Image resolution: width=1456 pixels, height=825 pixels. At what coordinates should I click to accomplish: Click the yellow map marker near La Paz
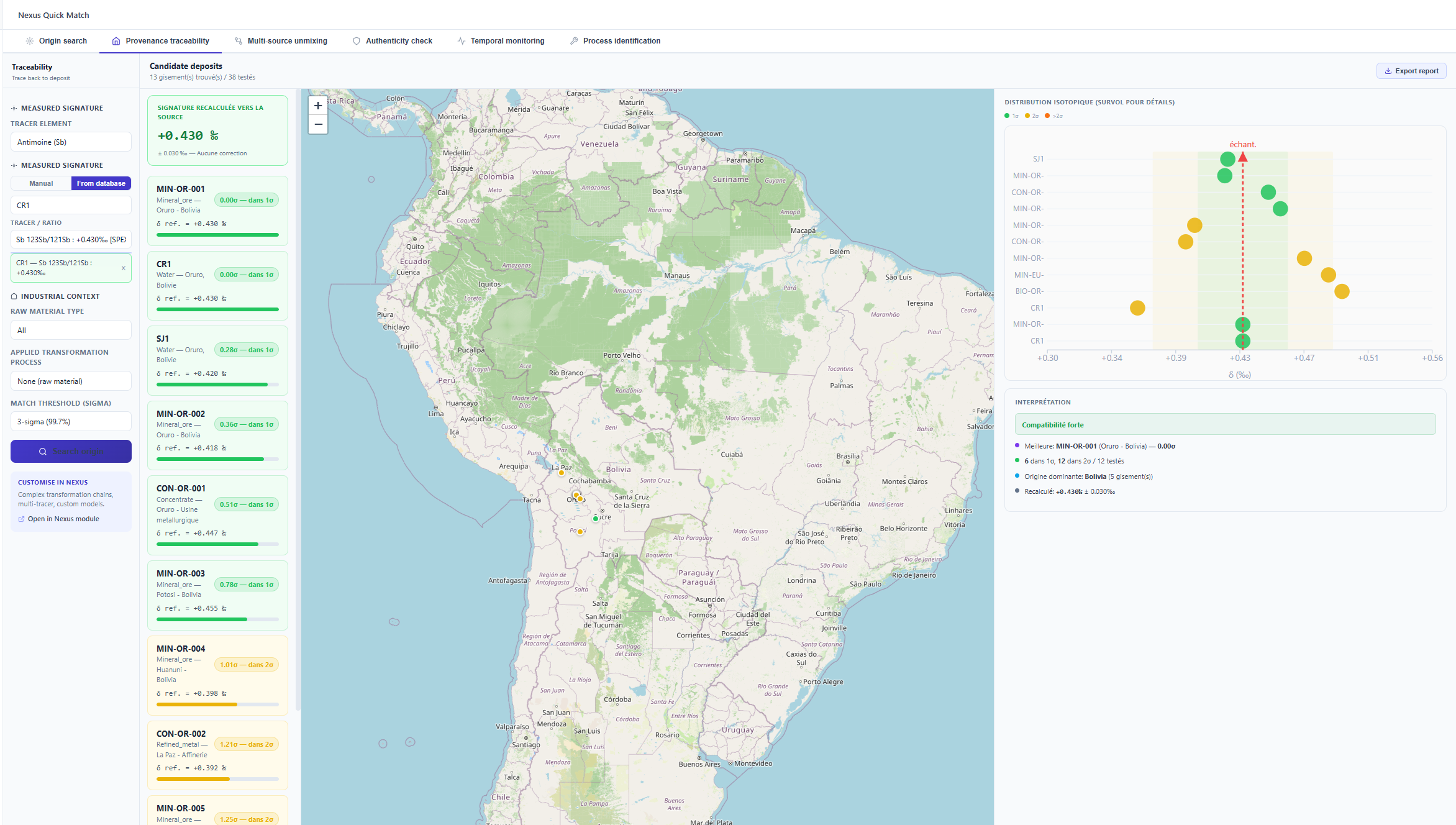[562, 473]
